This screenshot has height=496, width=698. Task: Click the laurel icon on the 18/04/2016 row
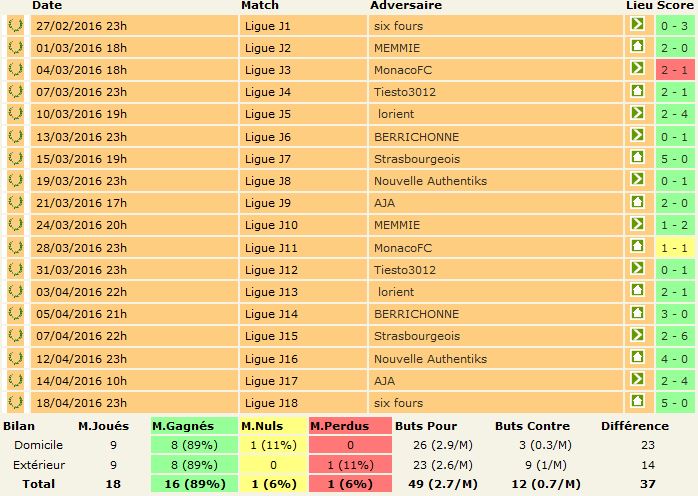(x=15, y=402)
